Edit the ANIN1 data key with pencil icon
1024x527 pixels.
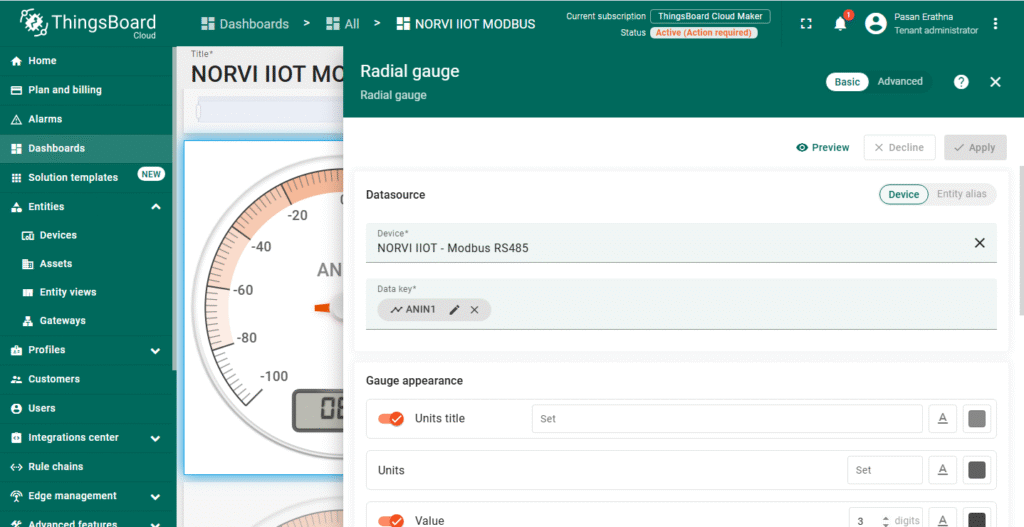(455, 310)
